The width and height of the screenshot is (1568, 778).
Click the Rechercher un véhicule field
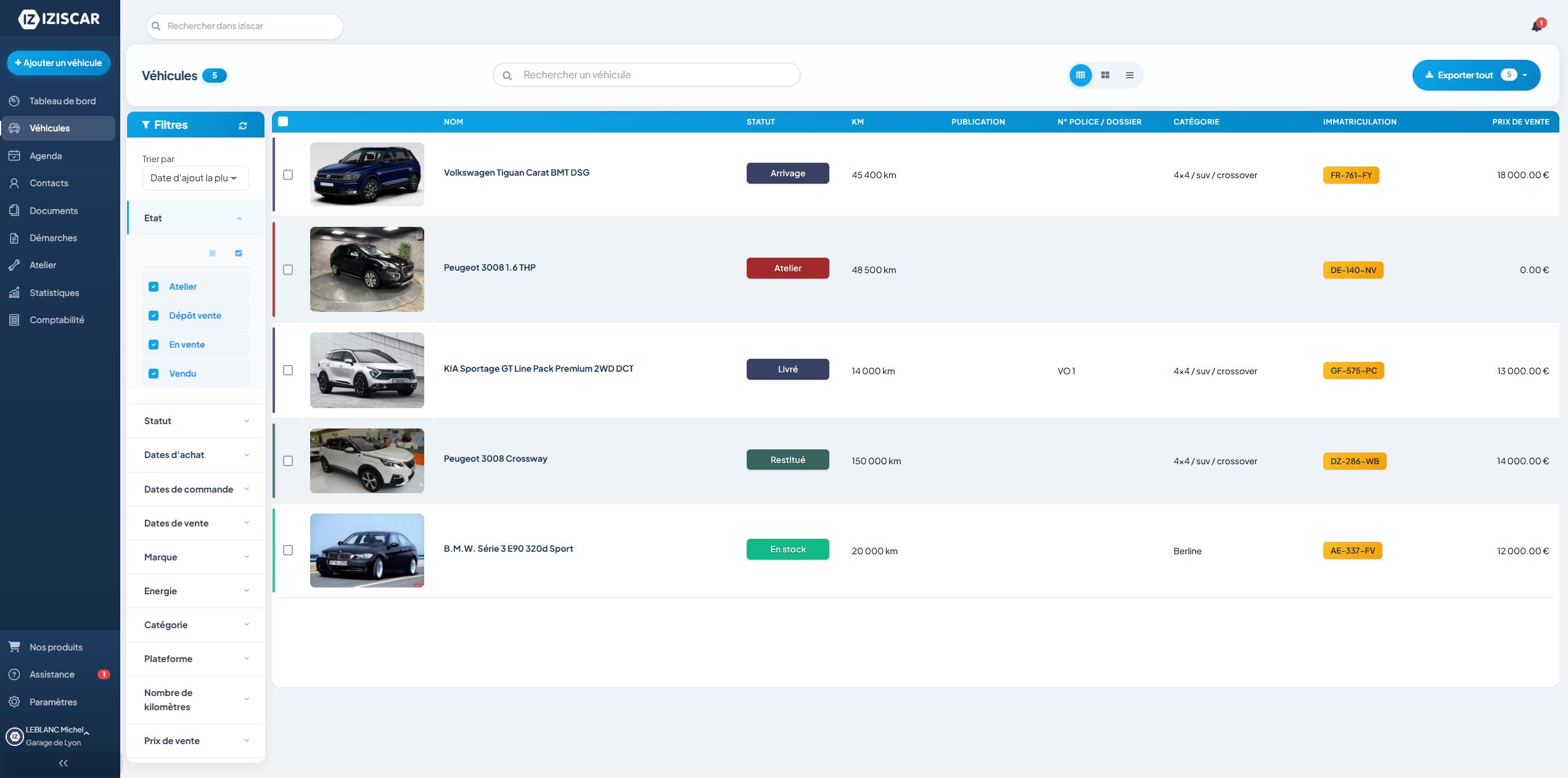coord(646,75)
